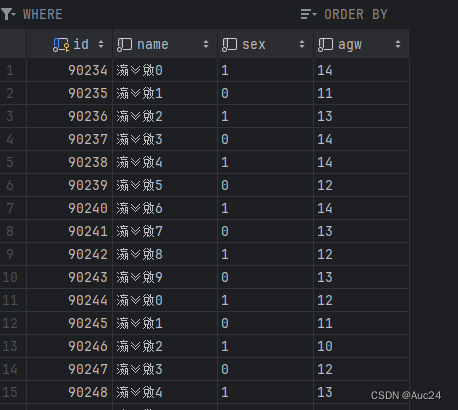The image size is (458, 410).
Task: Select the name column header
Action: (x=165, y=44)
